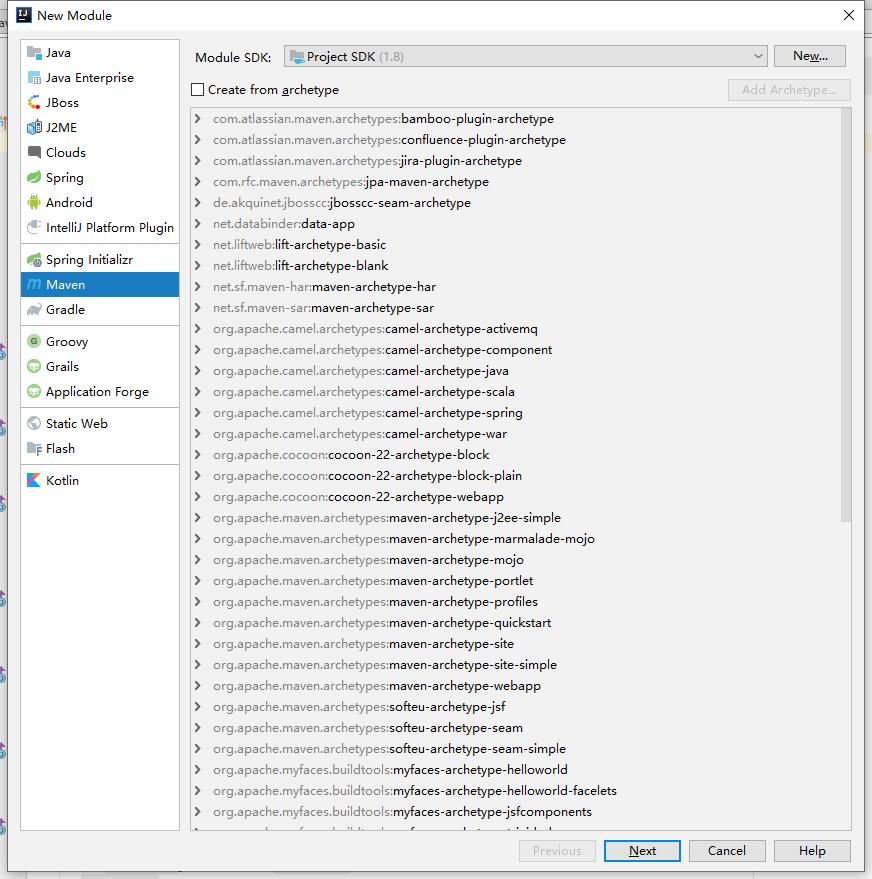Select the Grails module icon
The image size is (872, 879).
click(35, 367)
